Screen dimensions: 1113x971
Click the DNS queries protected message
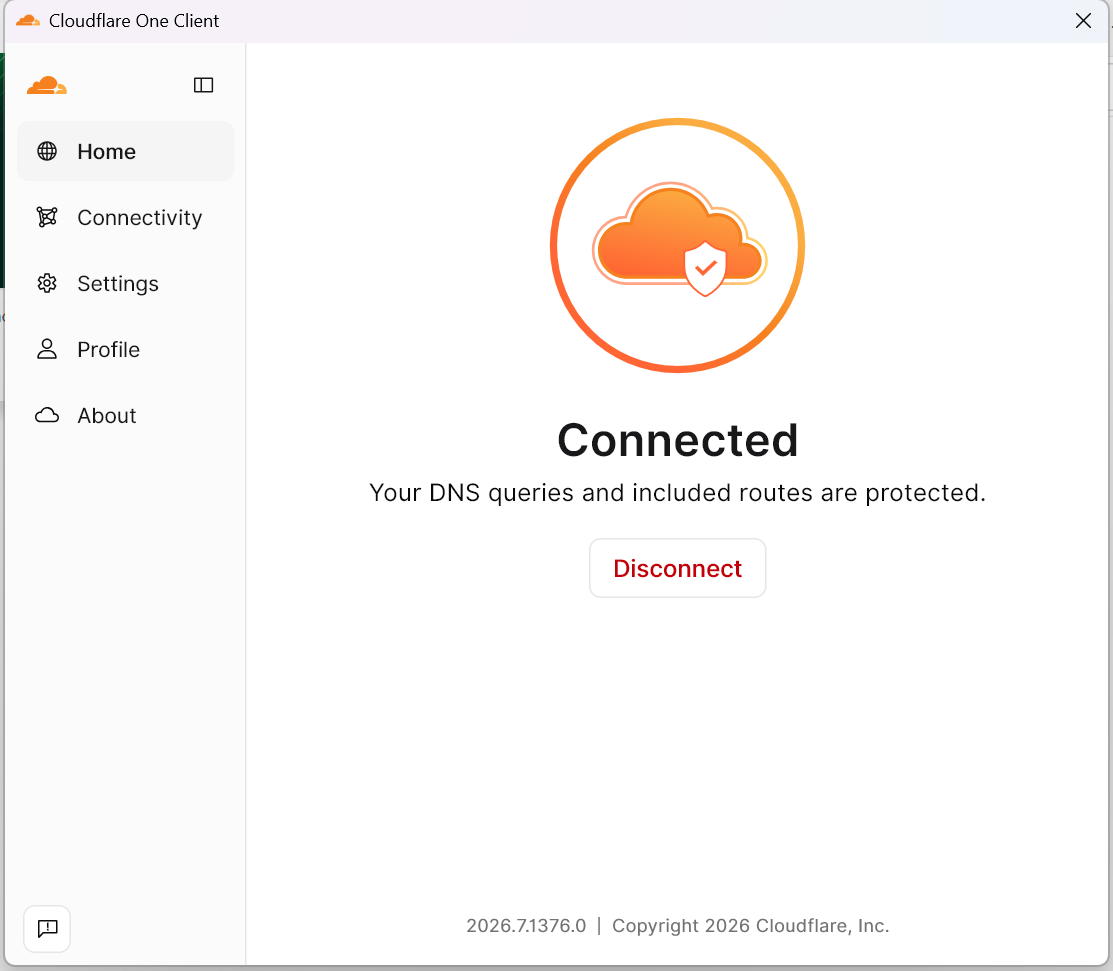(x=677, y=493)
